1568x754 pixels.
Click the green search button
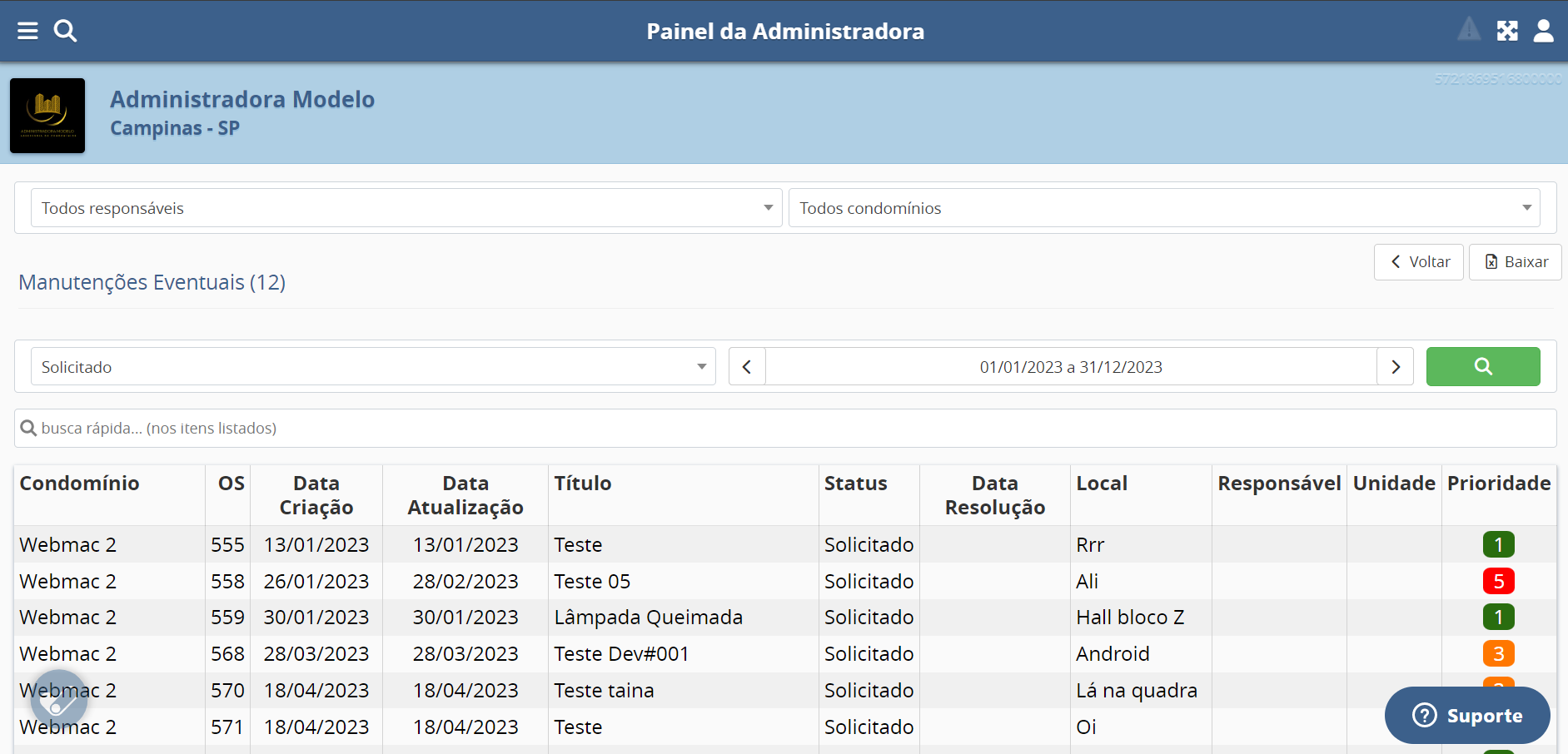coord(1482,367)
